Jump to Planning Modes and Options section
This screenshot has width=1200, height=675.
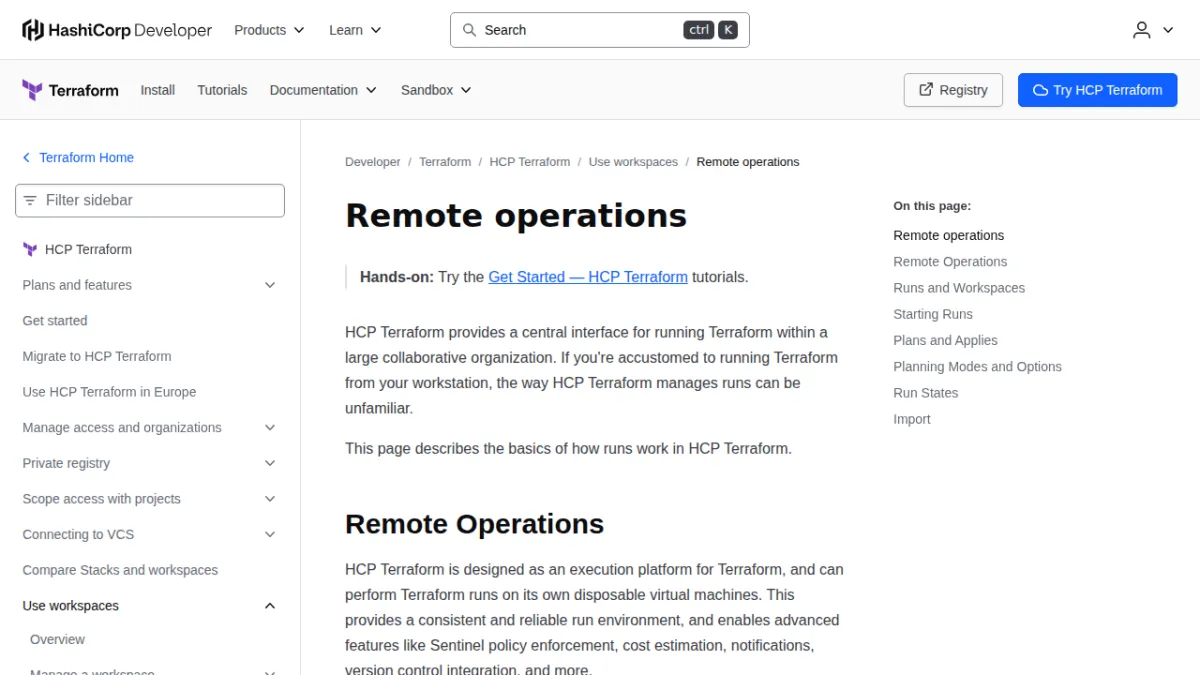(x=977, y=367)
